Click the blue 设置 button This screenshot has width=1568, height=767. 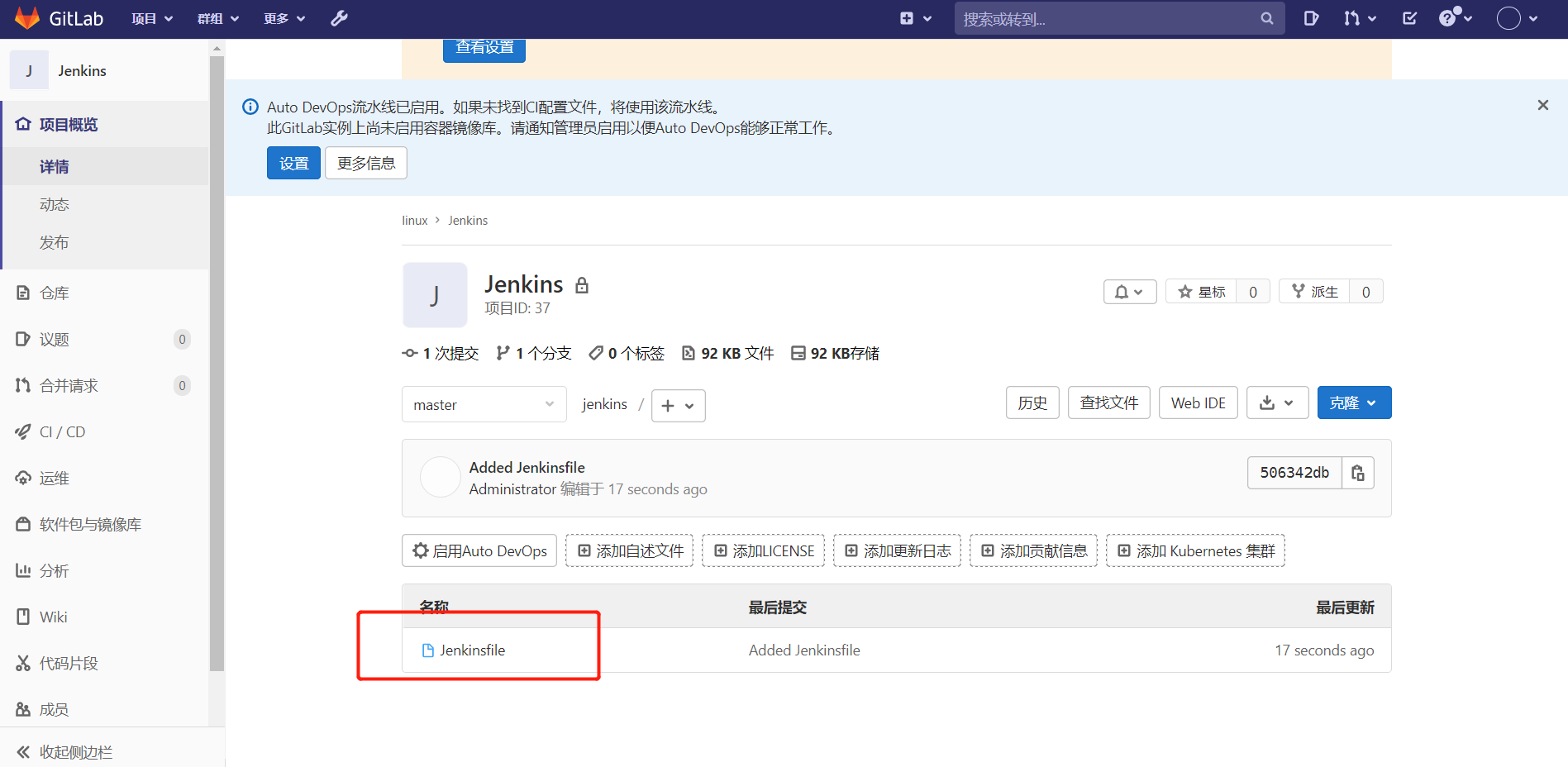pyautogui.click(x=293, y=163)
